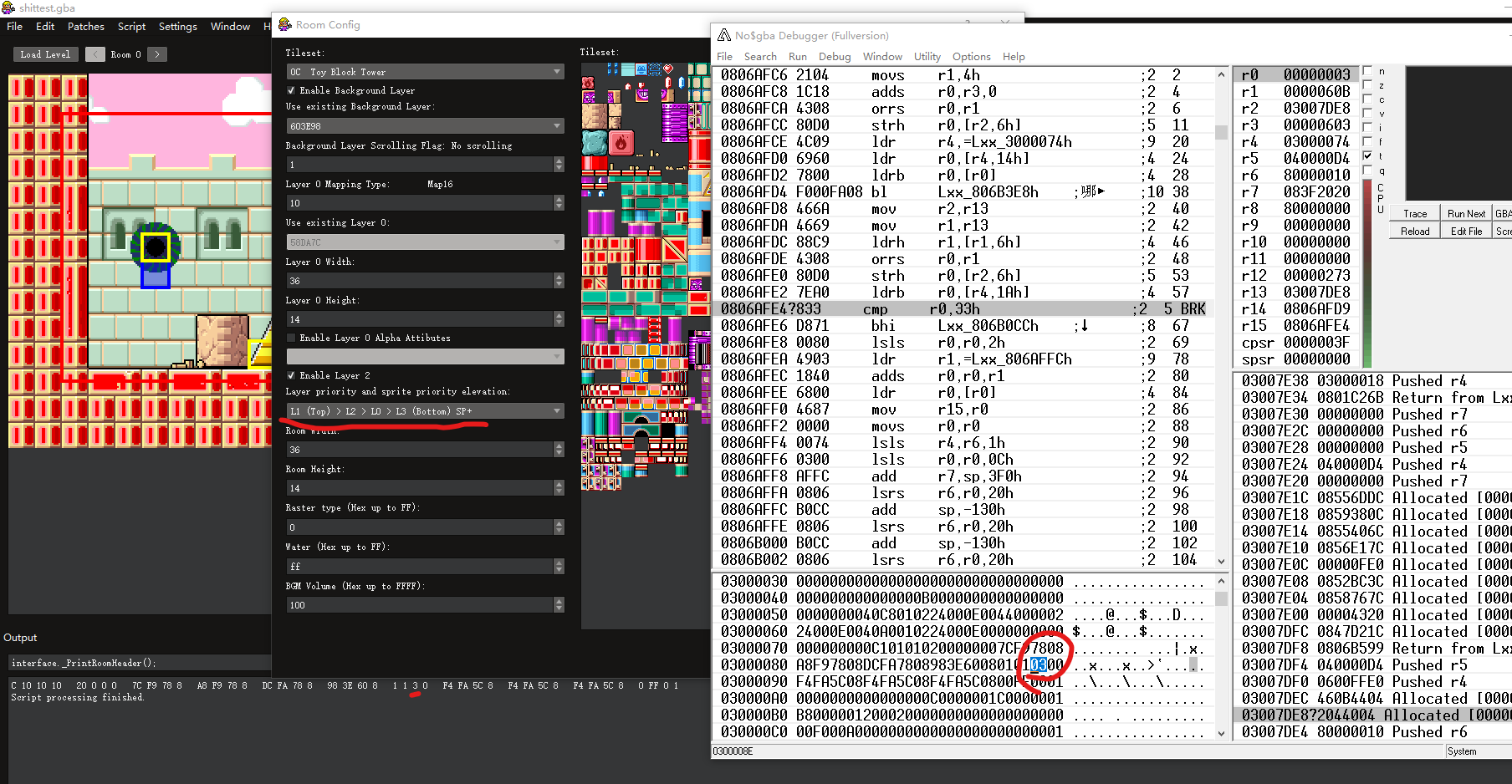Viewport: 1512px width, 784px height.
Task: Click the next room arrow
Action: (x=156, y=53)
